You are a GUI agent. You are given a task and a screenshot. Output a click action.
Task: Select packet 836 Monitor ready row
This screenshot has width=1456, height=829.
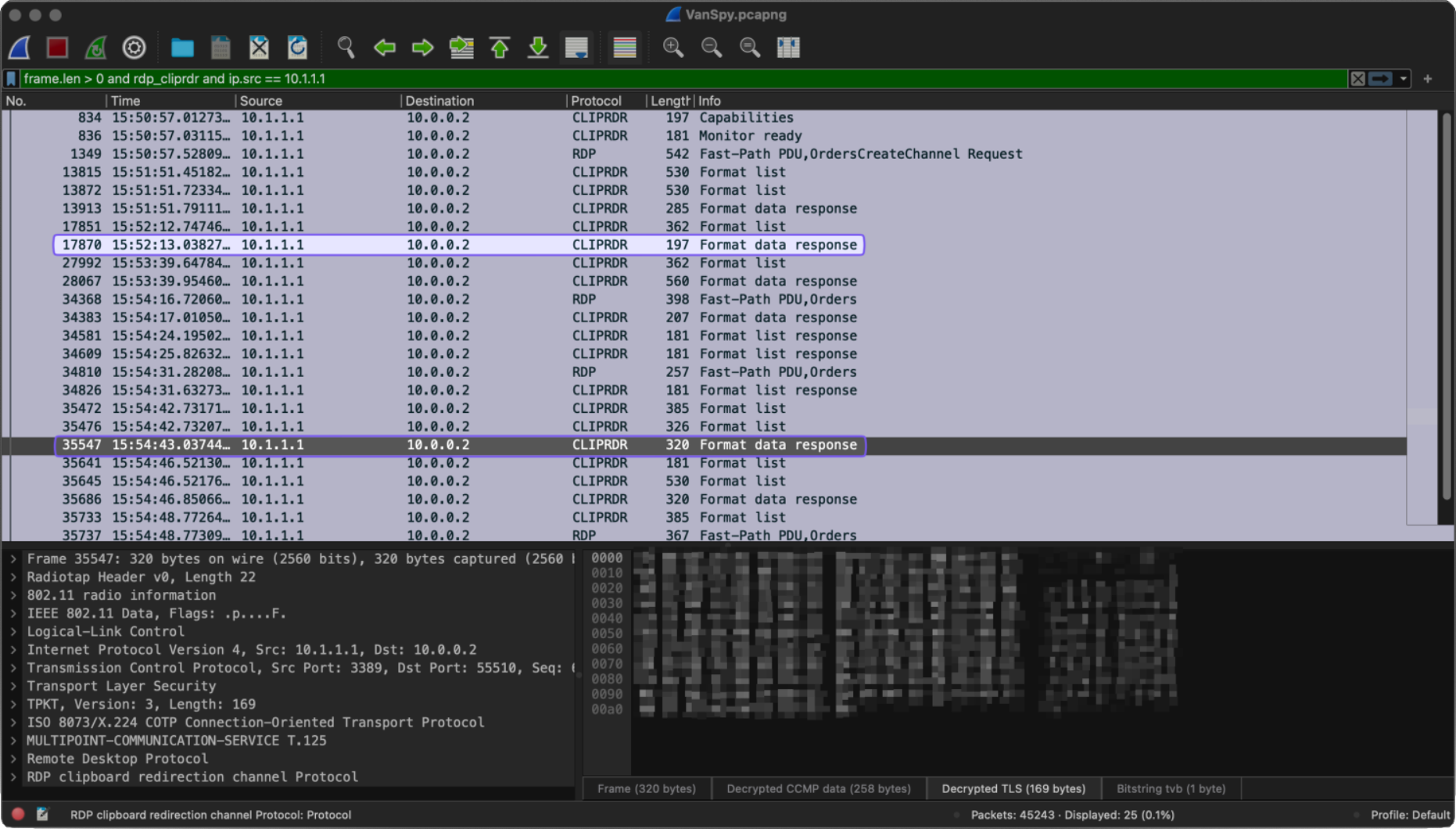click(x=704, y=136)
